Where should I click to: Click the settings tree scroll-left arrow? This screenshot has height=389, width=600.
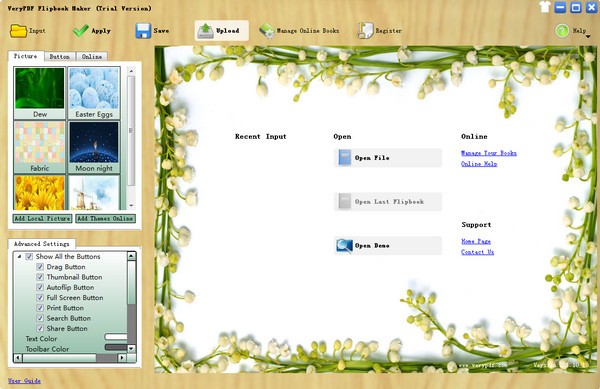(x=18, y=358)
